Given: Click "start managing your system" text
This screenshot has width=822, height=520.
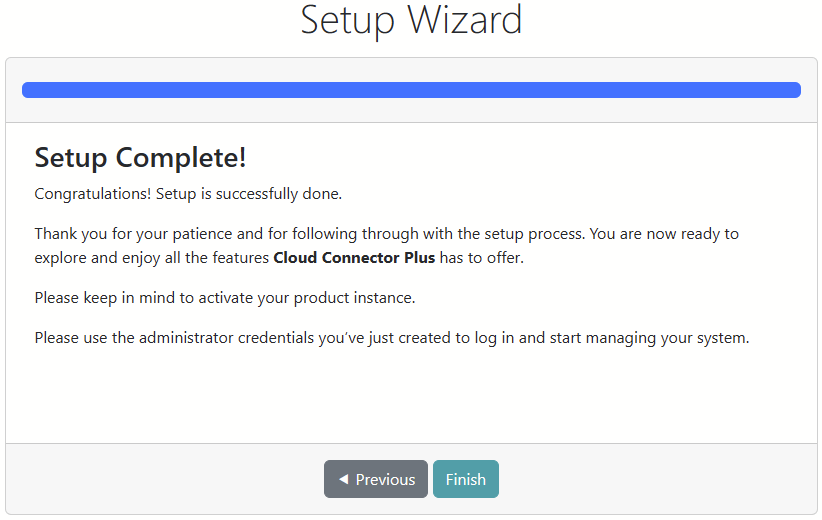Looking at the screenshot, I should pyautogui.click(x=649, y=338).
